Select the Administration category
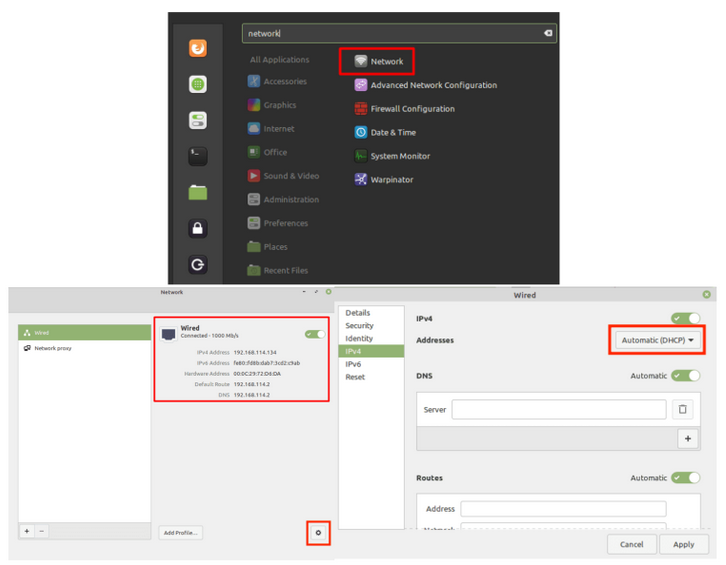 [x=283, y=199]
